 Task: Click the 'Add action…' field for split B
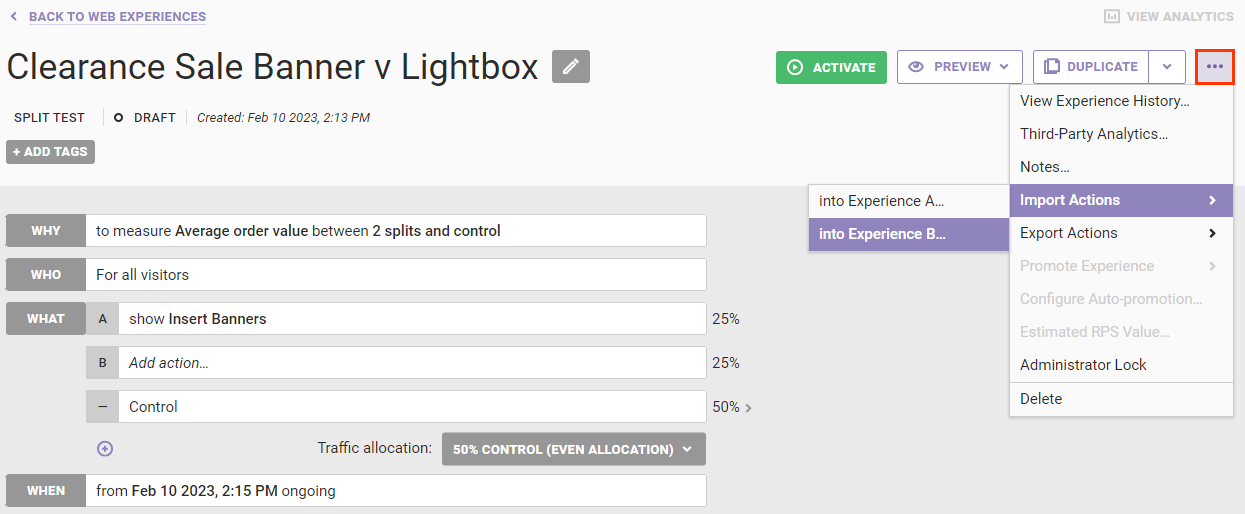point(412,363)
